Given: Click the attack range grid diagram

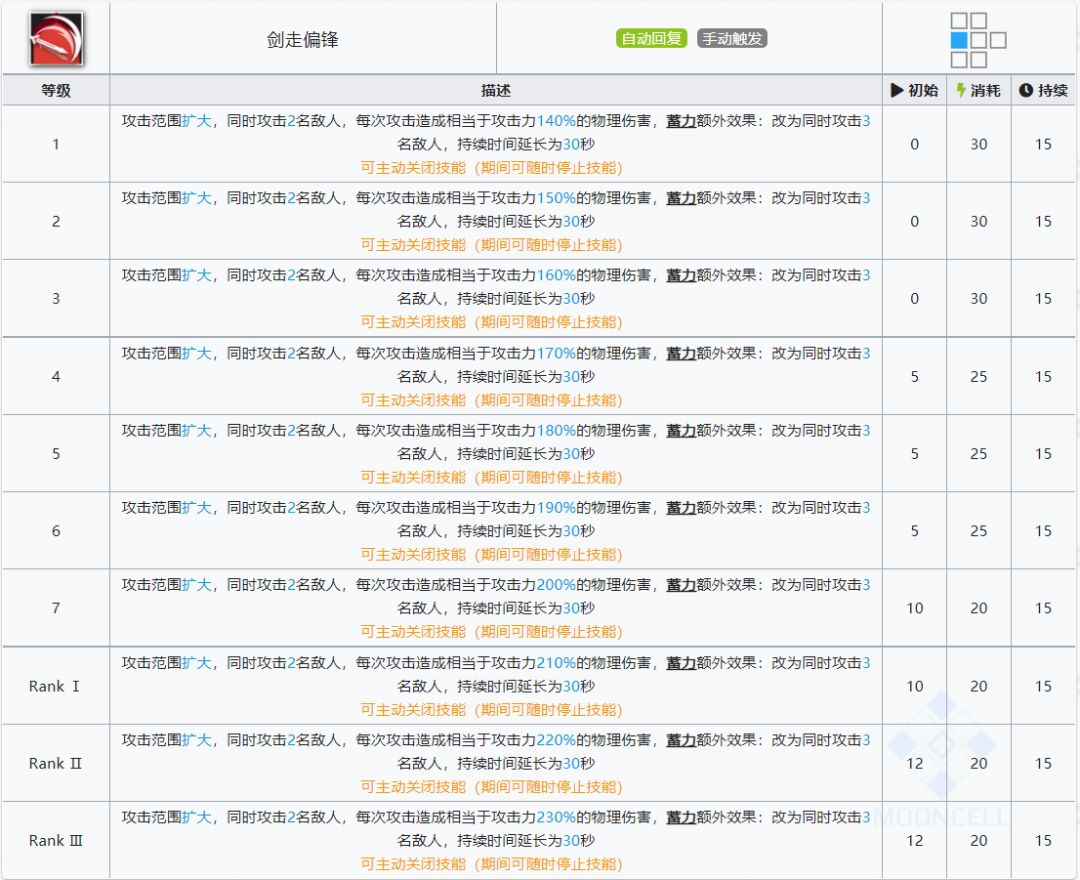Looking at the screenshot, I should tap(977, 40).
